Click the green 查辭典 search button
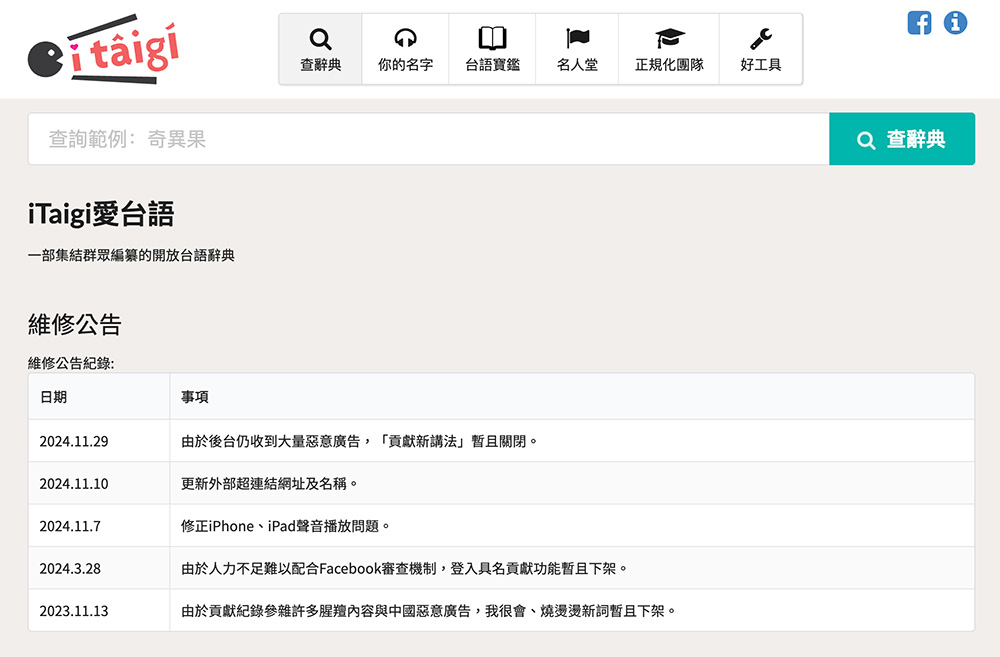The image size is (1000, 657). (x=902, y=139)
